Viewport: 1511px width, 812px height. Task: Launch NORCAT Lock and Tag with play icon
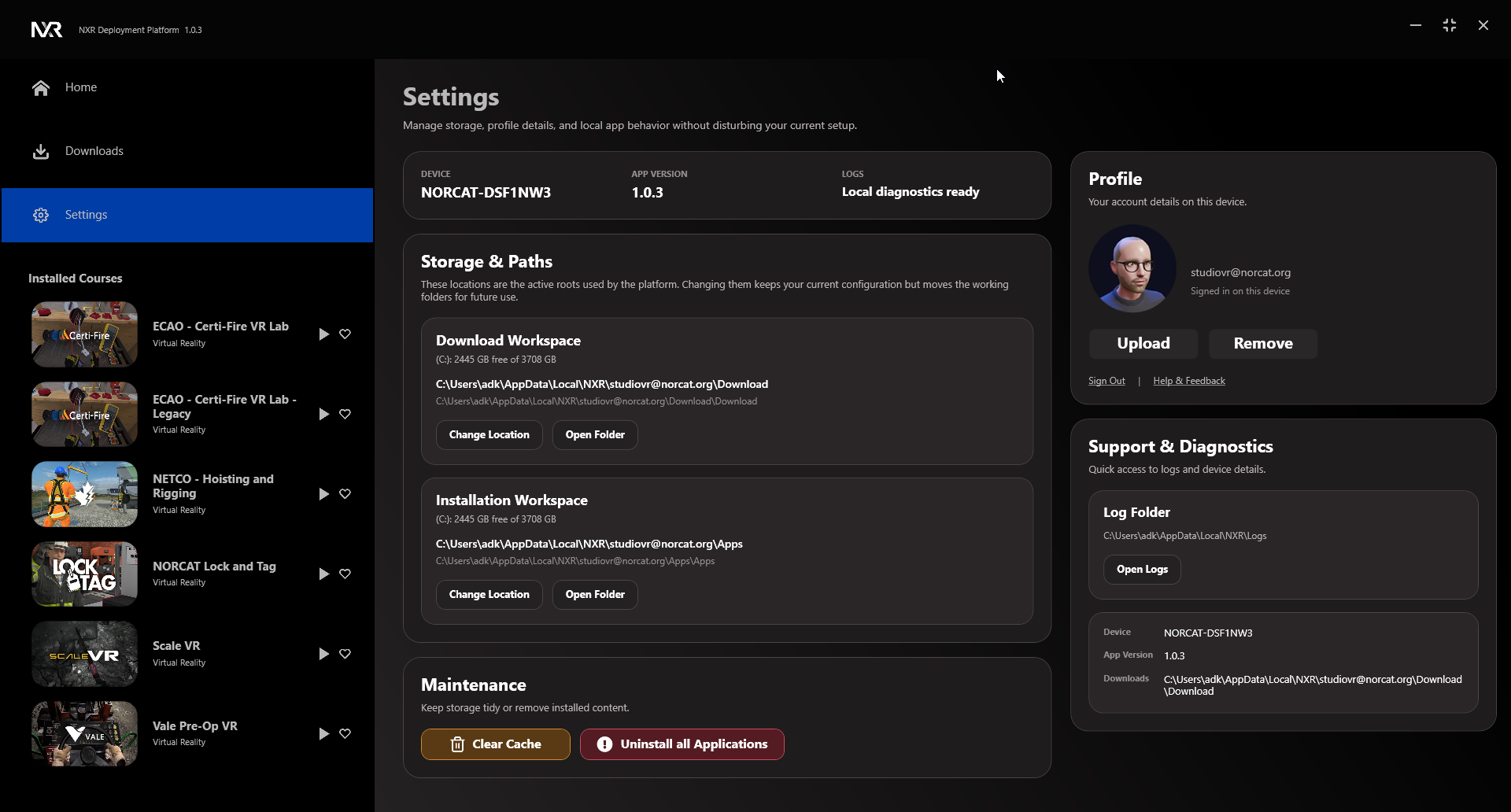point(323,574)
